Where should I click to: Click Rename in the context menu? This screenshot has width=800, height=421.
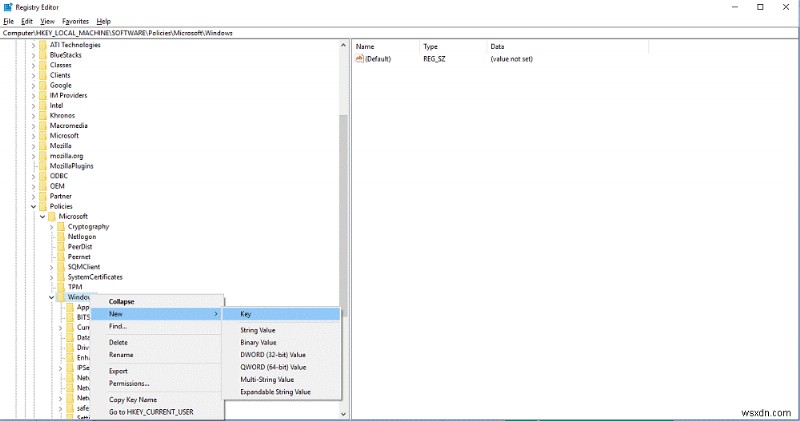click(157, 355)
